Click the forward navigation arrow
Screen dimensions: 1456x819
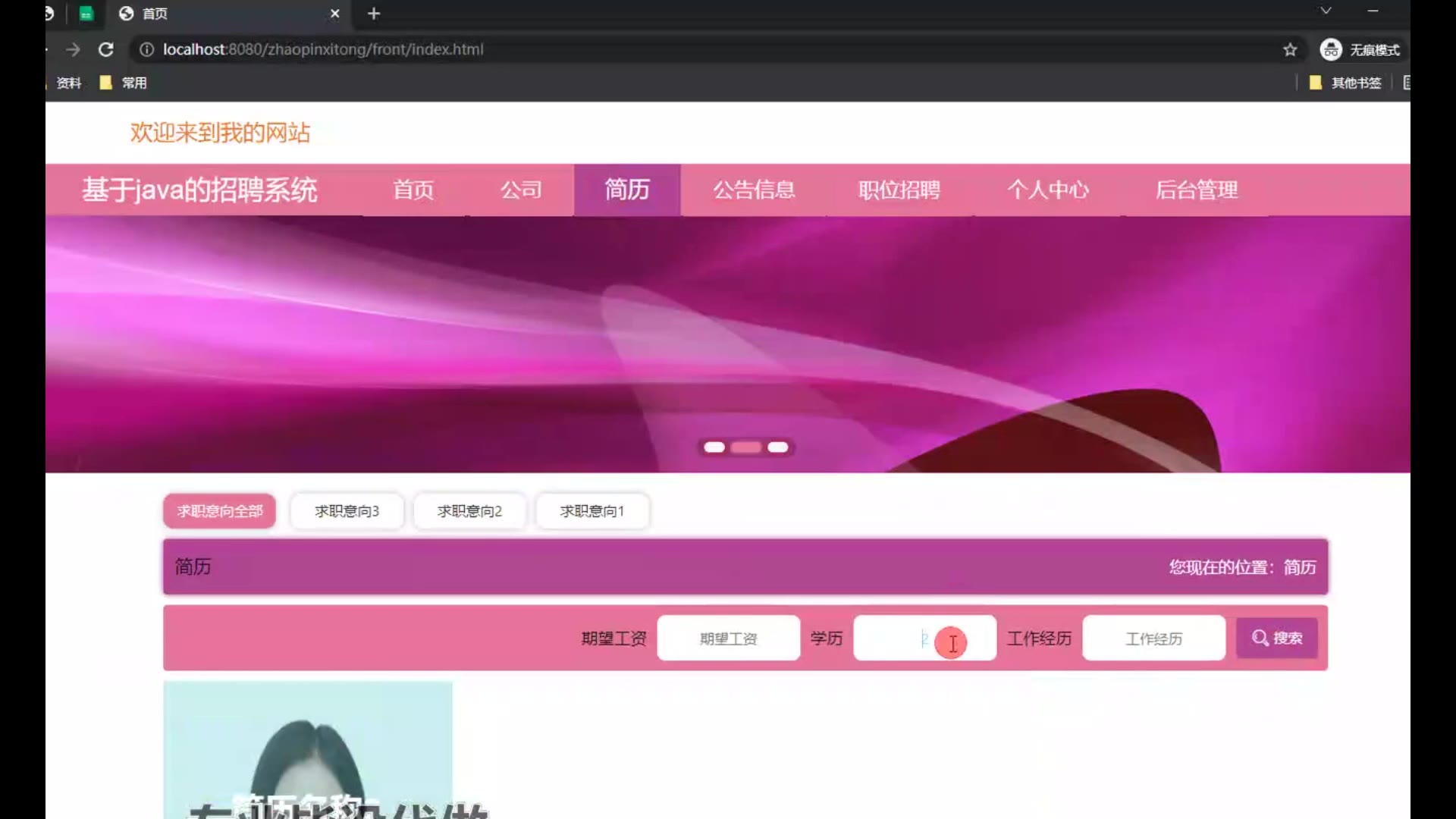point(73,49)
